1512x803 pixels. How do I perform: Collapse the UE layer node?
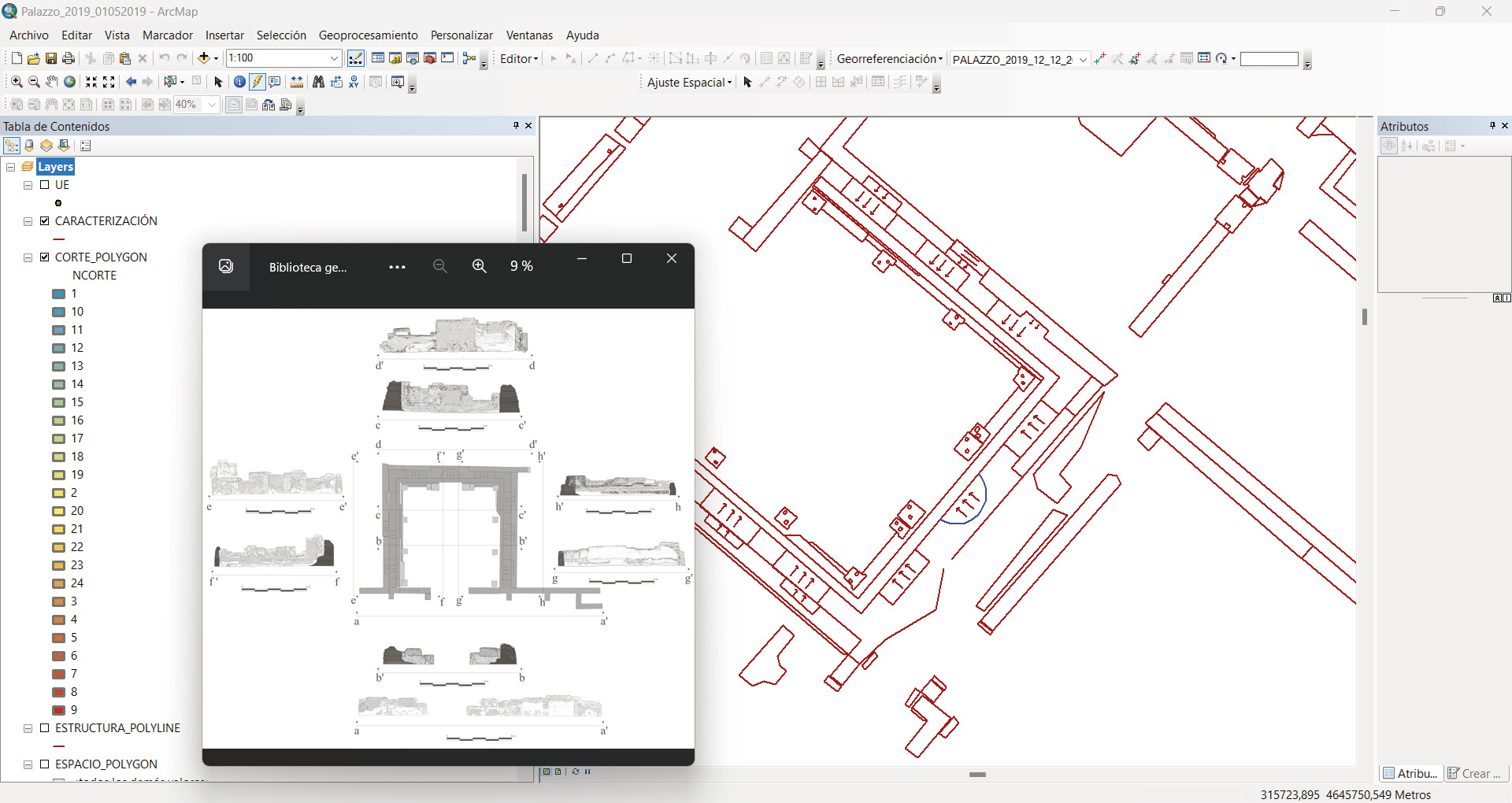tap(28, 185)
